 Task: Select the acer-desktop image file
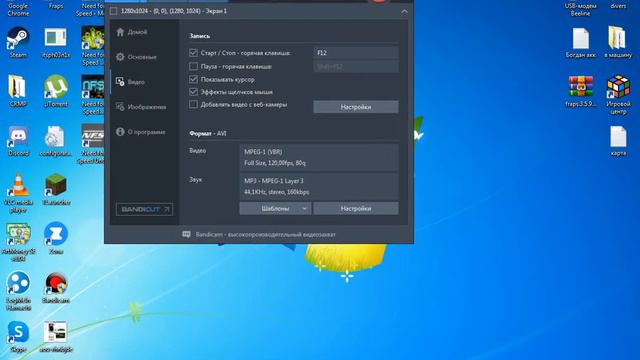tap(56, 337)
